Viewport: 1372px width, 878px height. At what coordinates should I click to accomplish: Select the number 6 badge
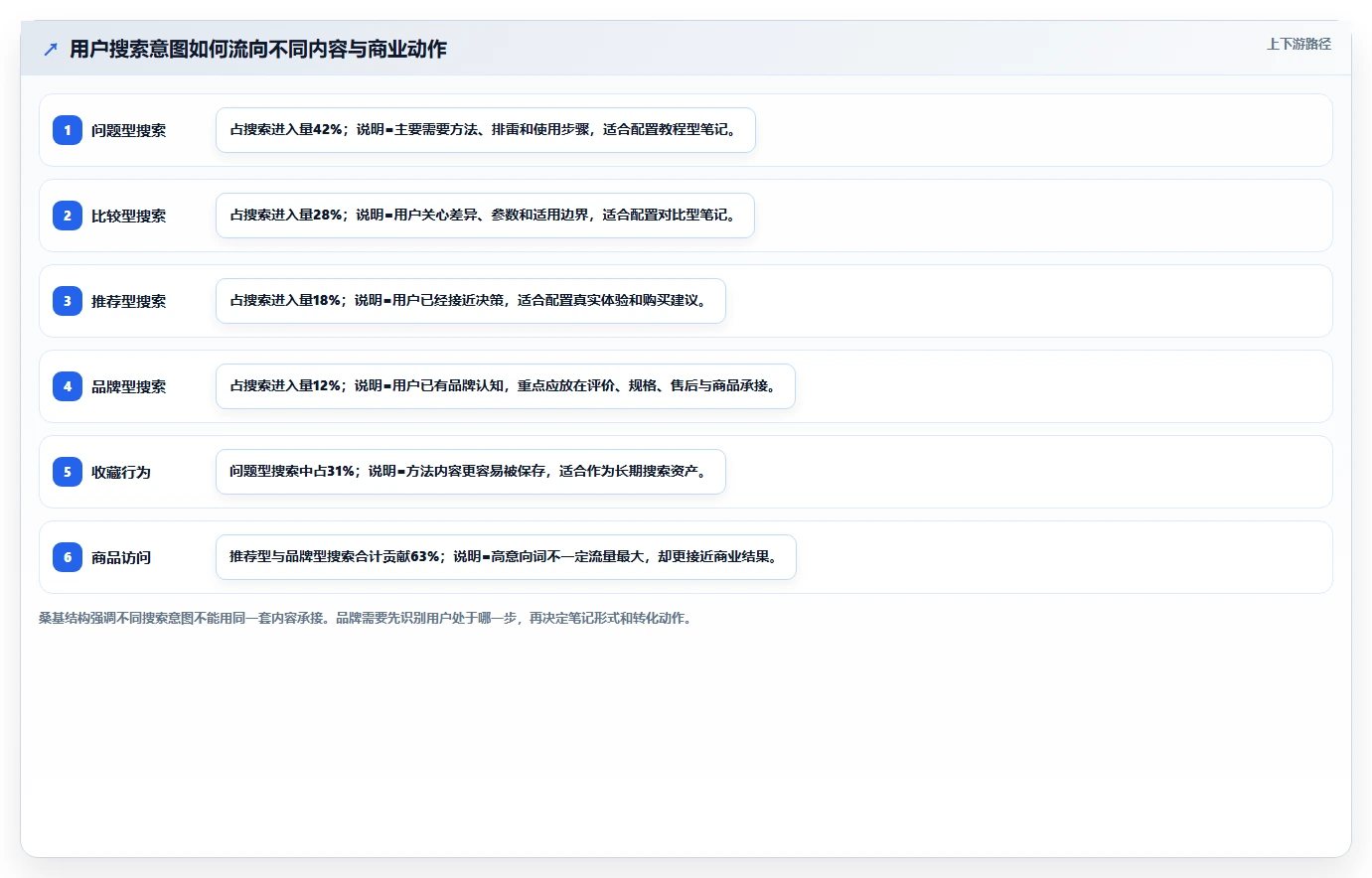[68, 557]
